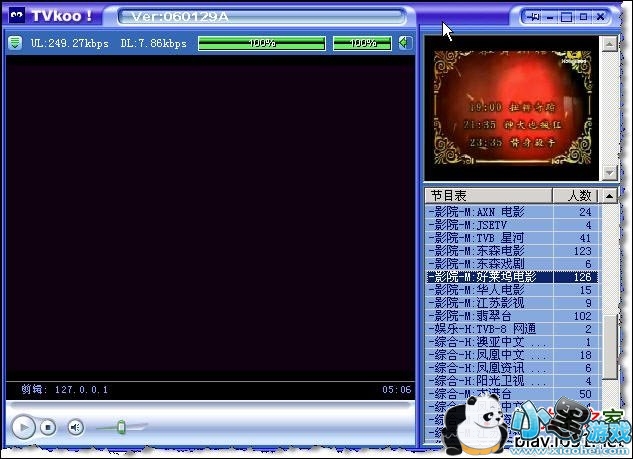Open the green dropdown menu icon
Image resolution: width=633 pixels, height=459 pixels.
tap(15, 43)
